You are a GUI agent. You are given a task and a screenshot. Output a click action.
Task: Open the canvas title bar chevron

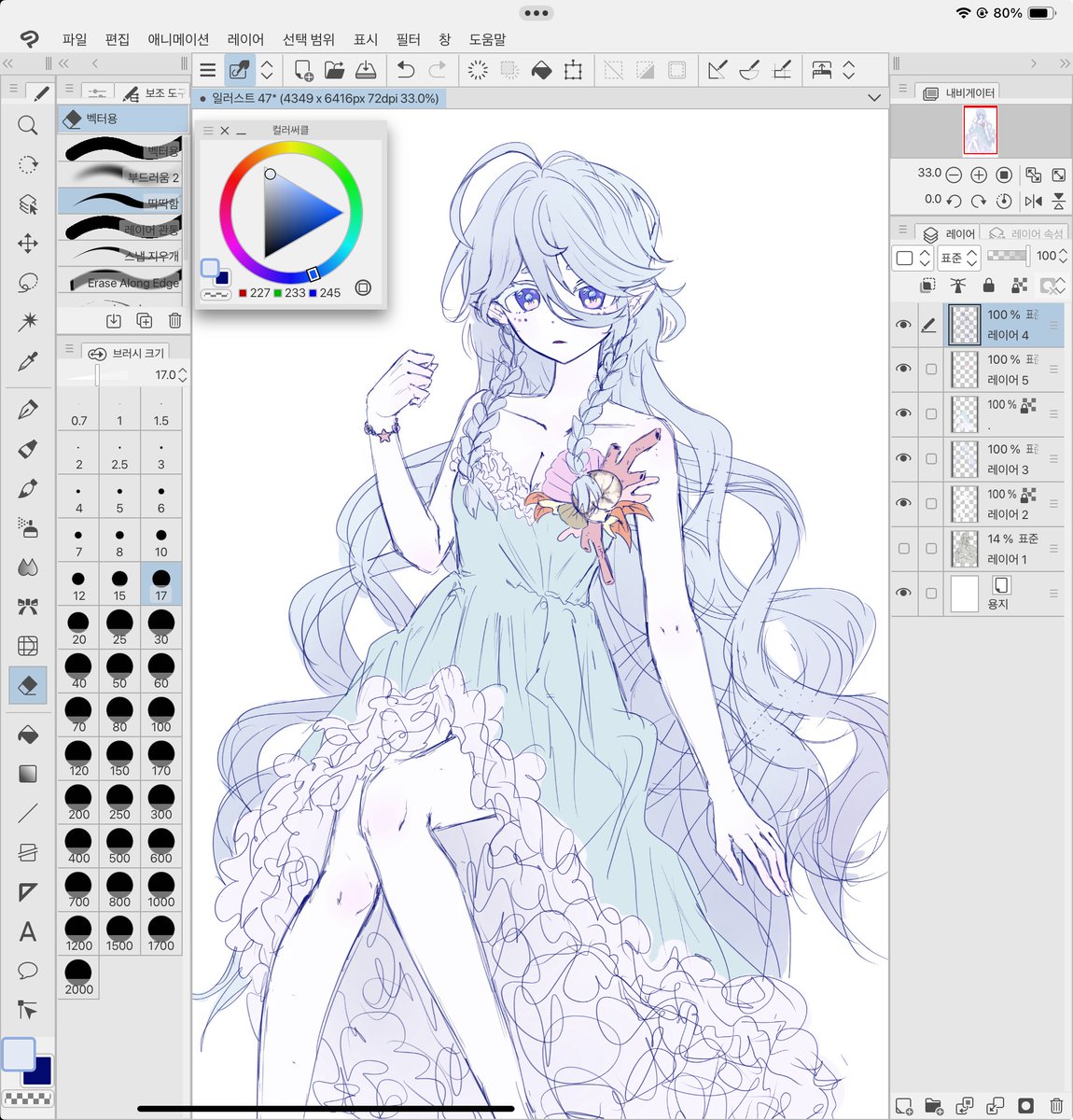coord(874,97)
